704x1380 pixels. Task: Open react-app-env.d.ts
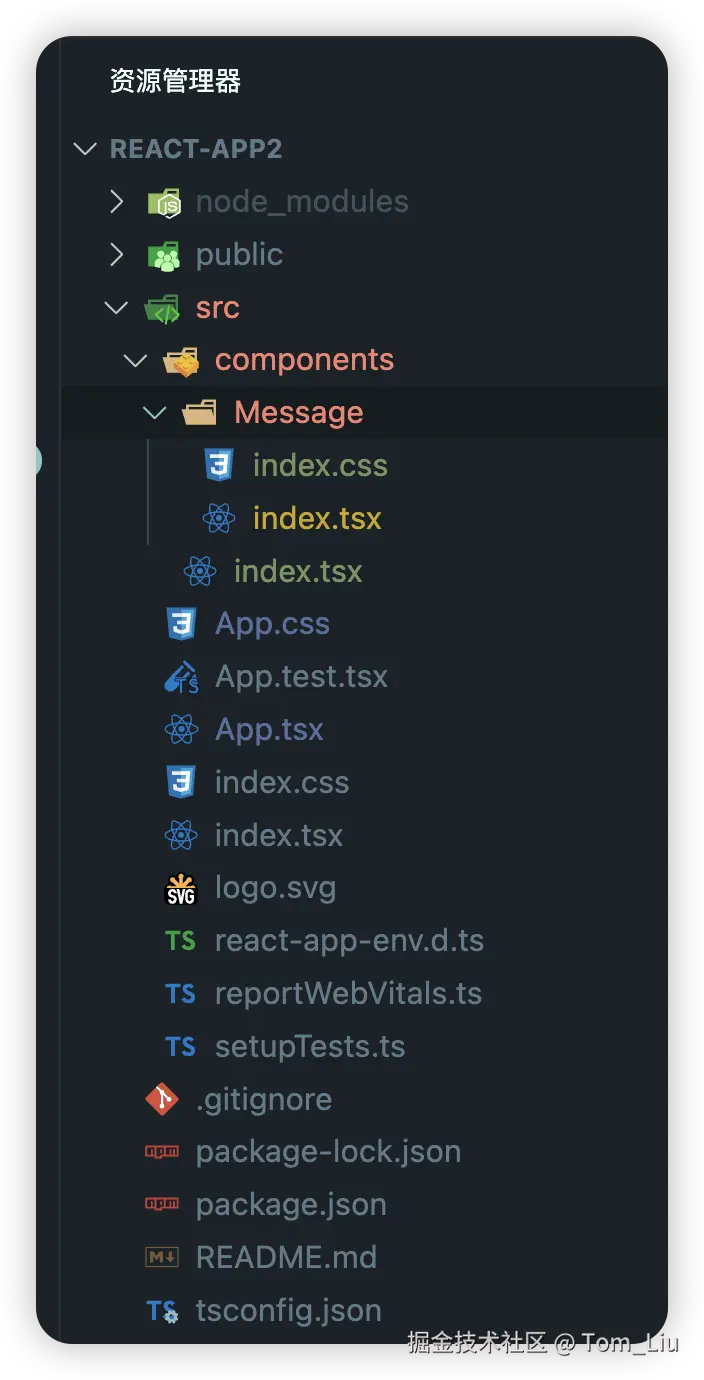[349, 940]
